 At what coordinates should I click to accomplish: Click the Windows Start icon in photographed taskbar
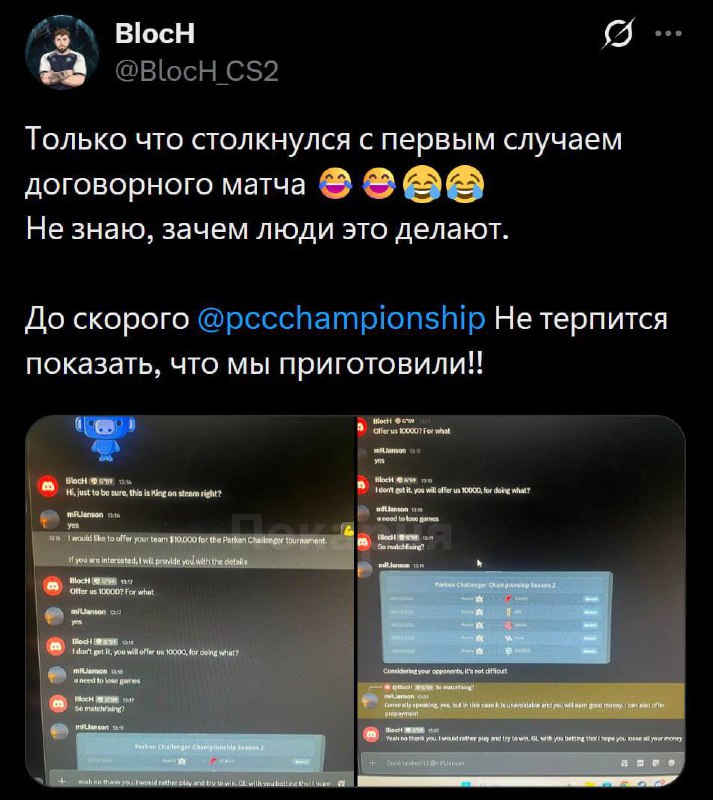point(466,783)
